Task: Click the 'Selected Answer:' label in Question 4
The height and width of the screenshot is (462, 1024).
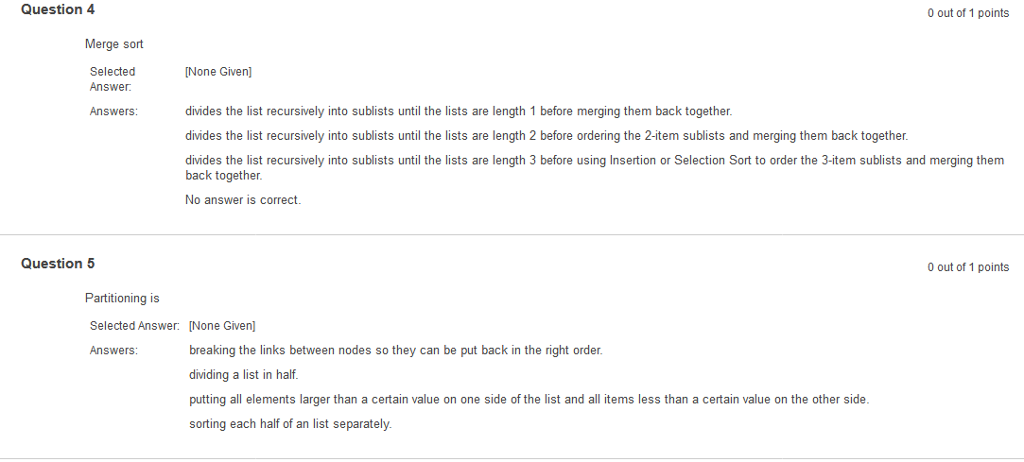Action: 112,79
